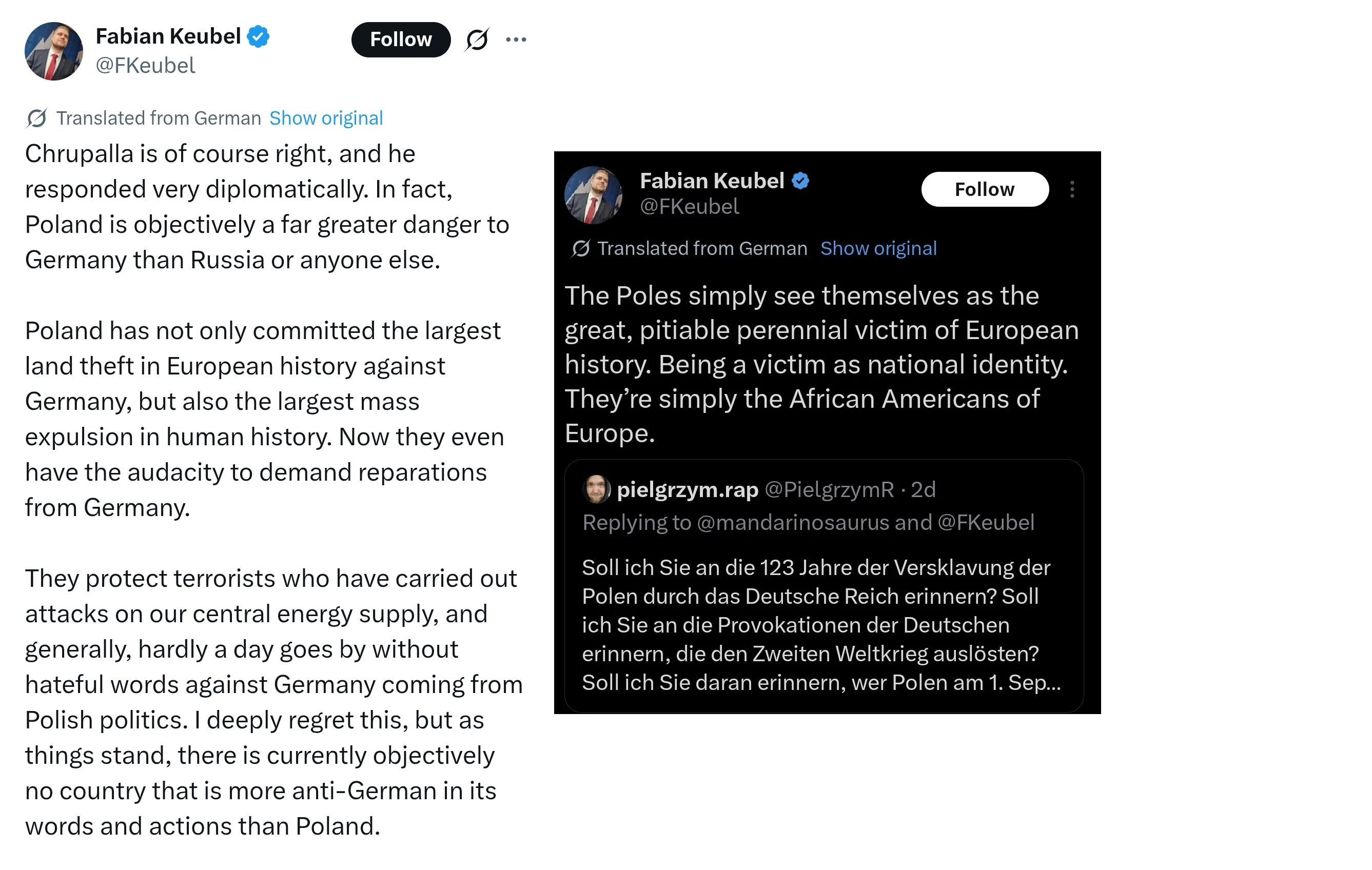
Task: Show the original German text in the light post
Action: (326, 118)
